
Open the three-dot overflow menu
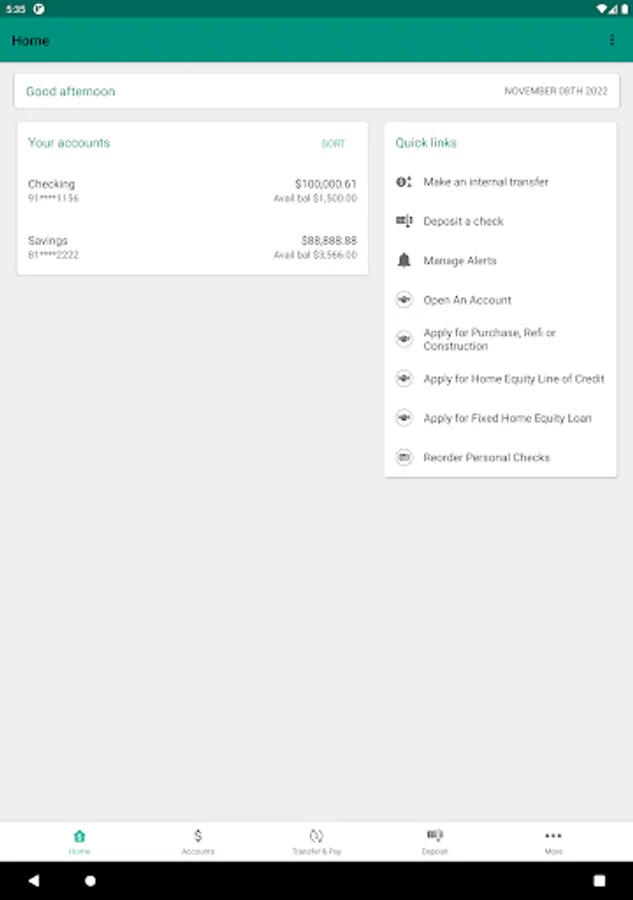[612, 41]
